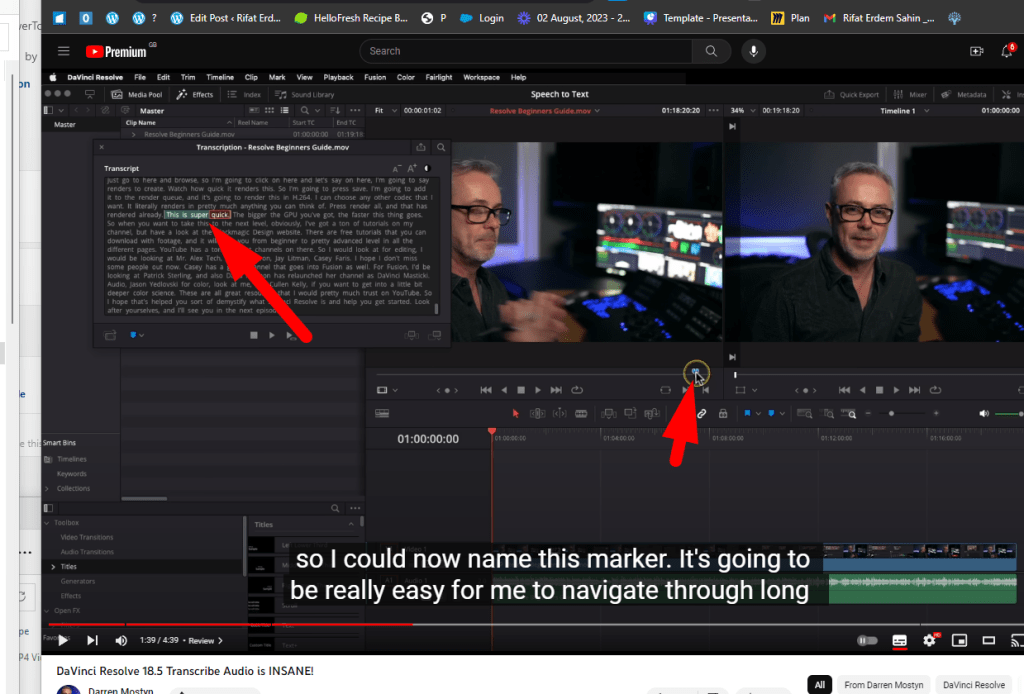Open the Timeline menu in DaVinci Resolve
The image size is (1024, 694).
220,77
